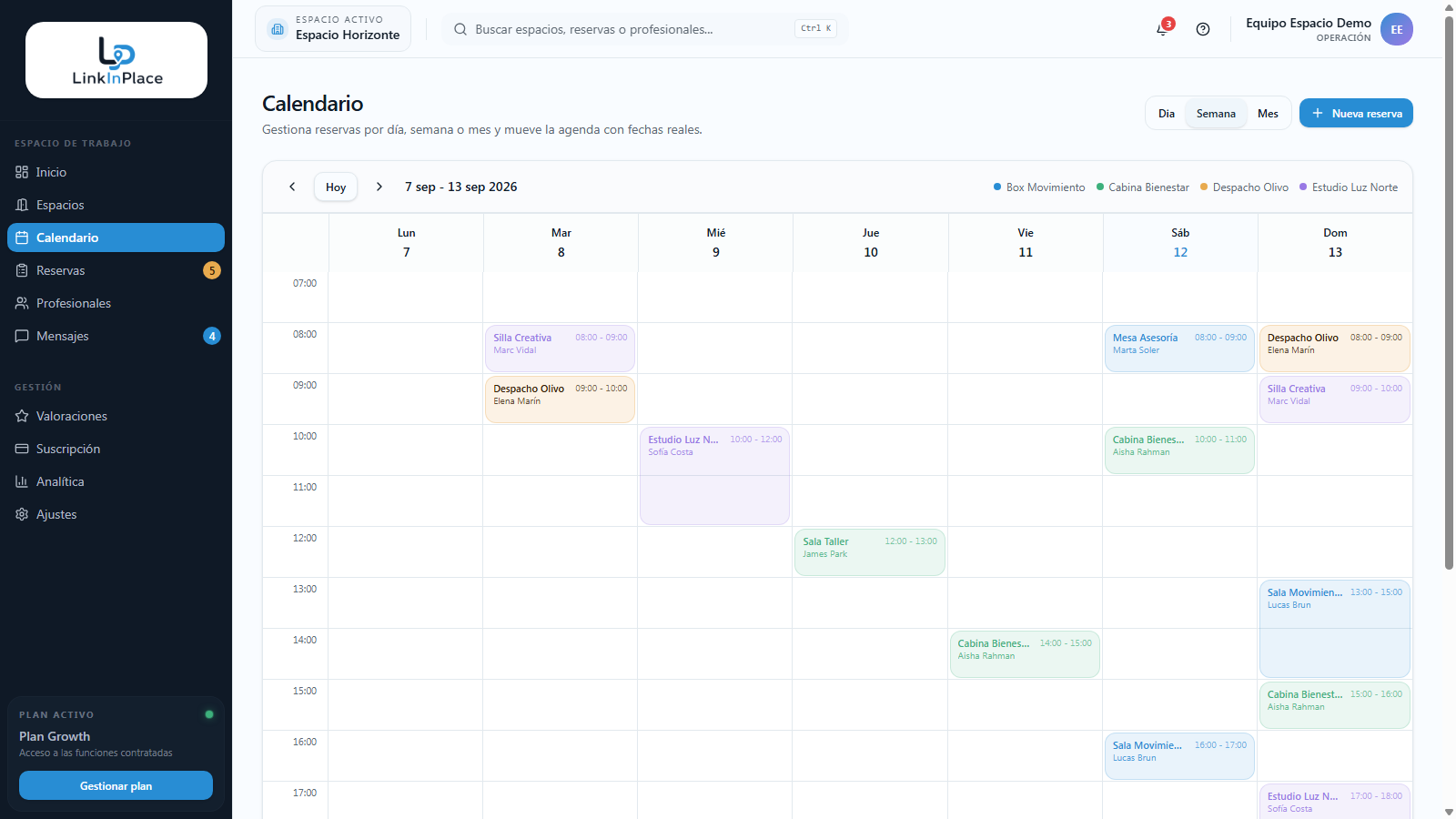Image resolution: width=1456 pixels, height=819 pixels.
Task: Click the Reservas badge showing 5
Action: tap(212, 270)
